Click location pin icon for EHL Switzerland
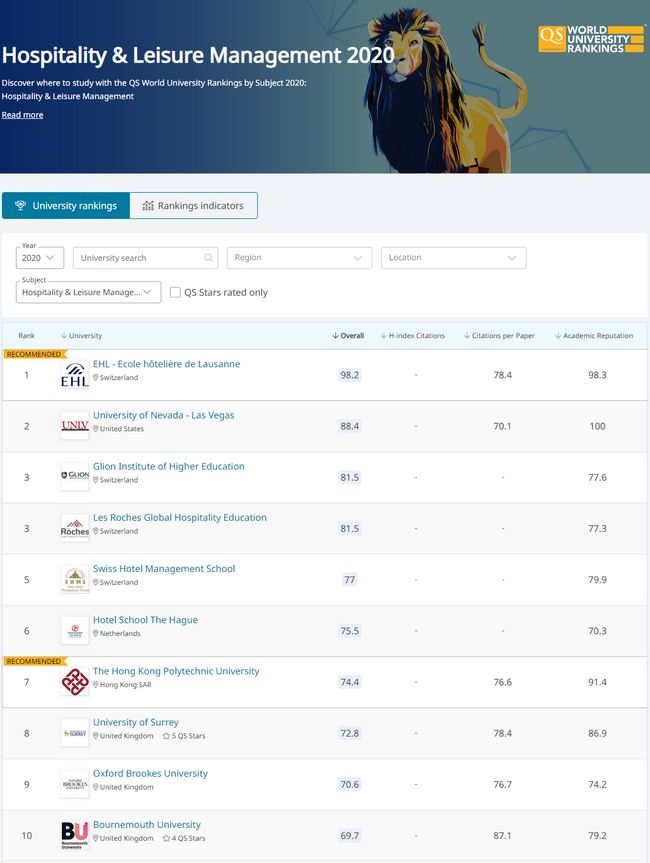650x863 pixels. [96, 378]
